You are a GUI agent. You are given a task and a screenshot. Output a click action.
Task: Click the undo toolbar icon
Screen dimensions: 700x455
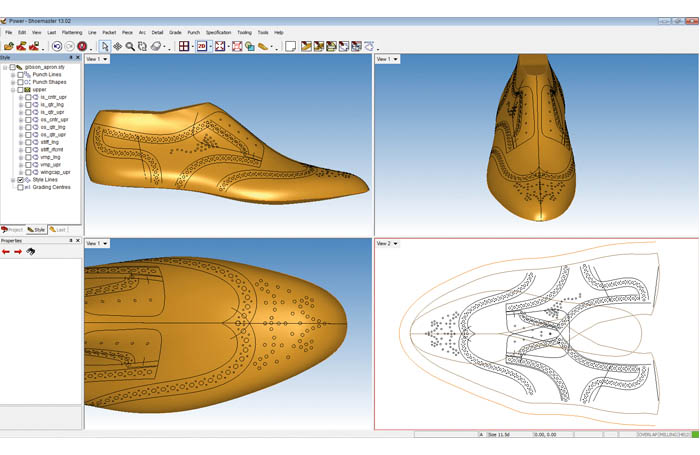(57, 46)
